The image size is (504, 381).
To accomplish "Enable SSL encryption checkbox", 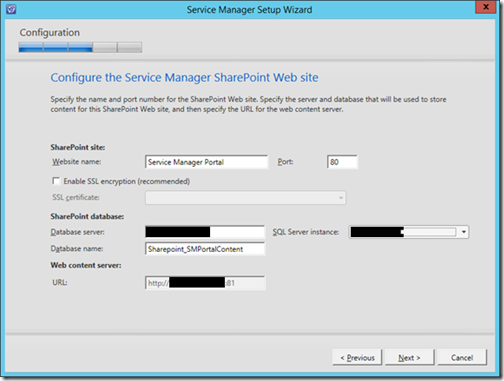I will point(56,181).
